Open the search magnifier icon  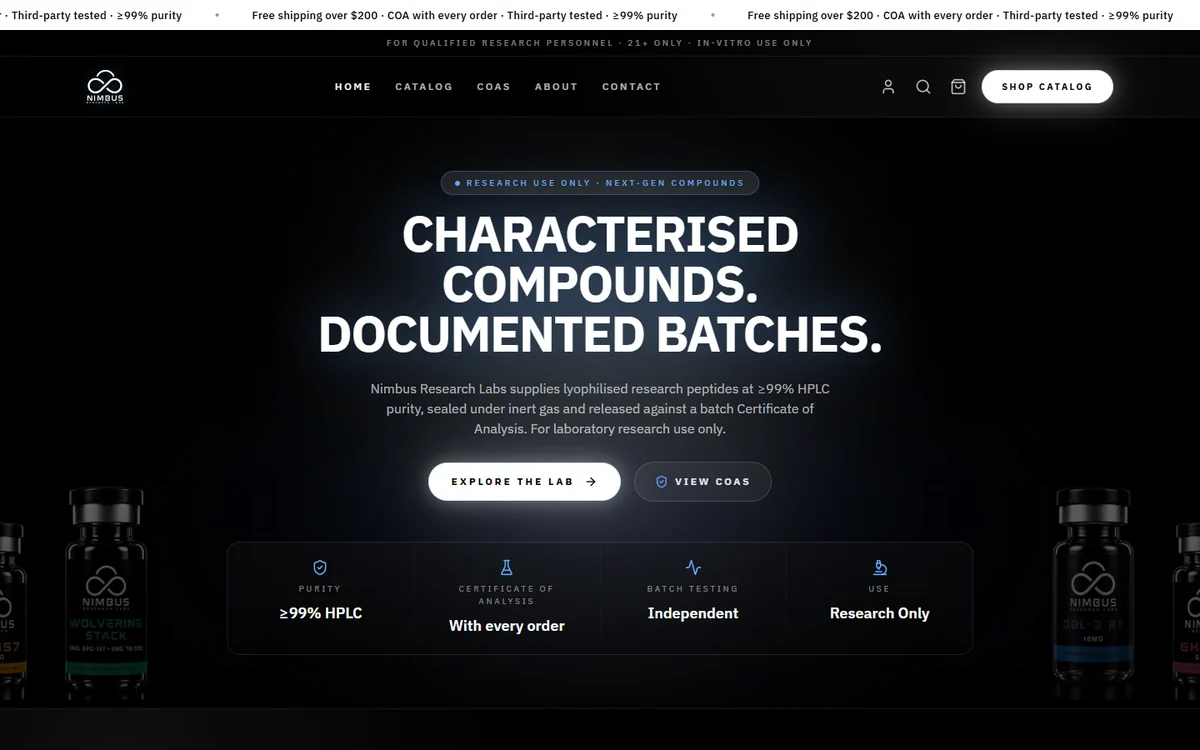coord(923,87)
